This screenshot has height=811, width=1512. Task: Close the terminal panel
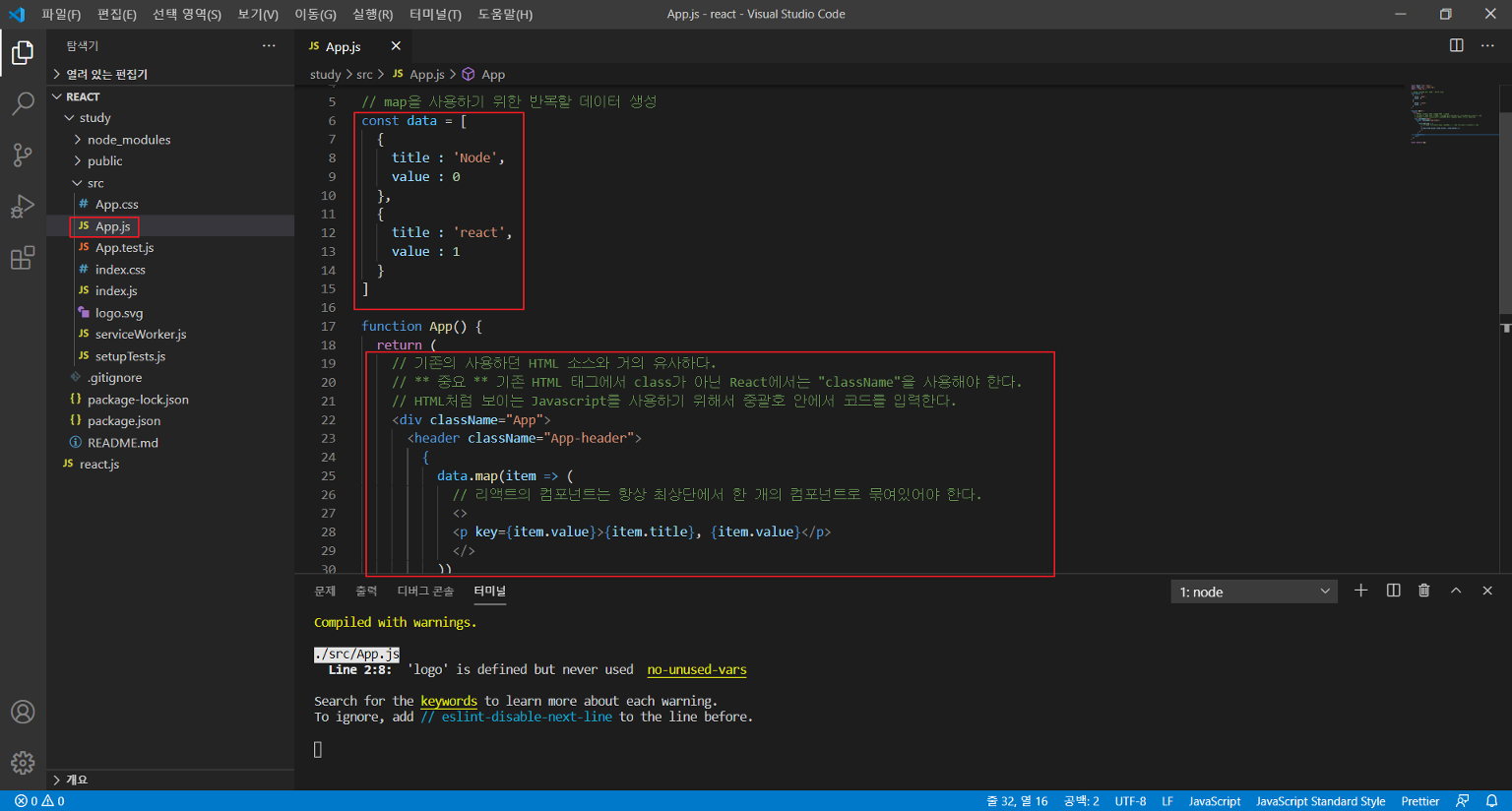(1487, 591)
